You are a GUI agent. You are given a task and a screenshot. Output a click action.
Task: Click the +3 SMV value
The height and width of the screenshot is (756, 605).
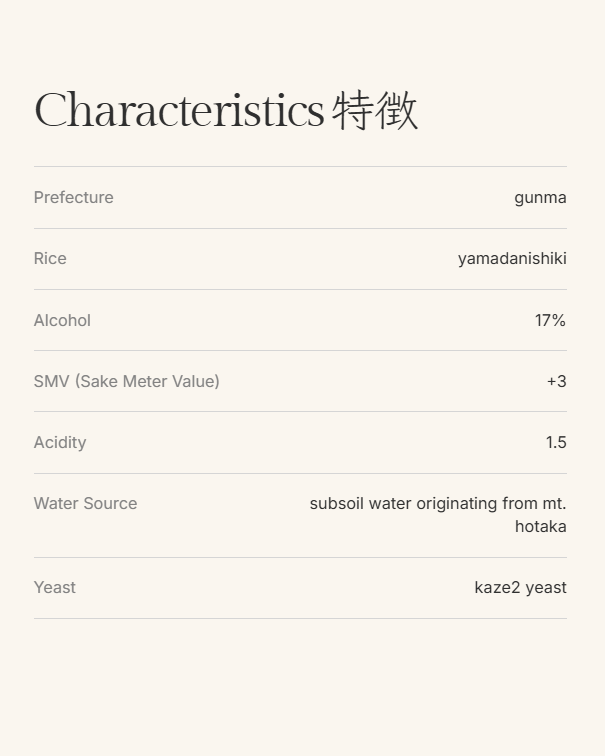click(556, 381)
